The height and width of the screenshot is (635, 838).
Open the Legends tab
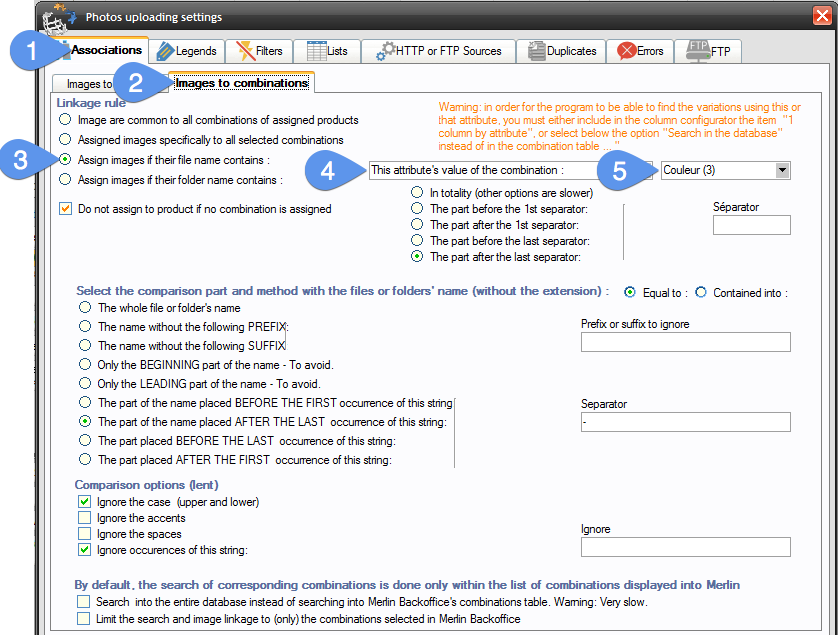(x=186, y=51)
